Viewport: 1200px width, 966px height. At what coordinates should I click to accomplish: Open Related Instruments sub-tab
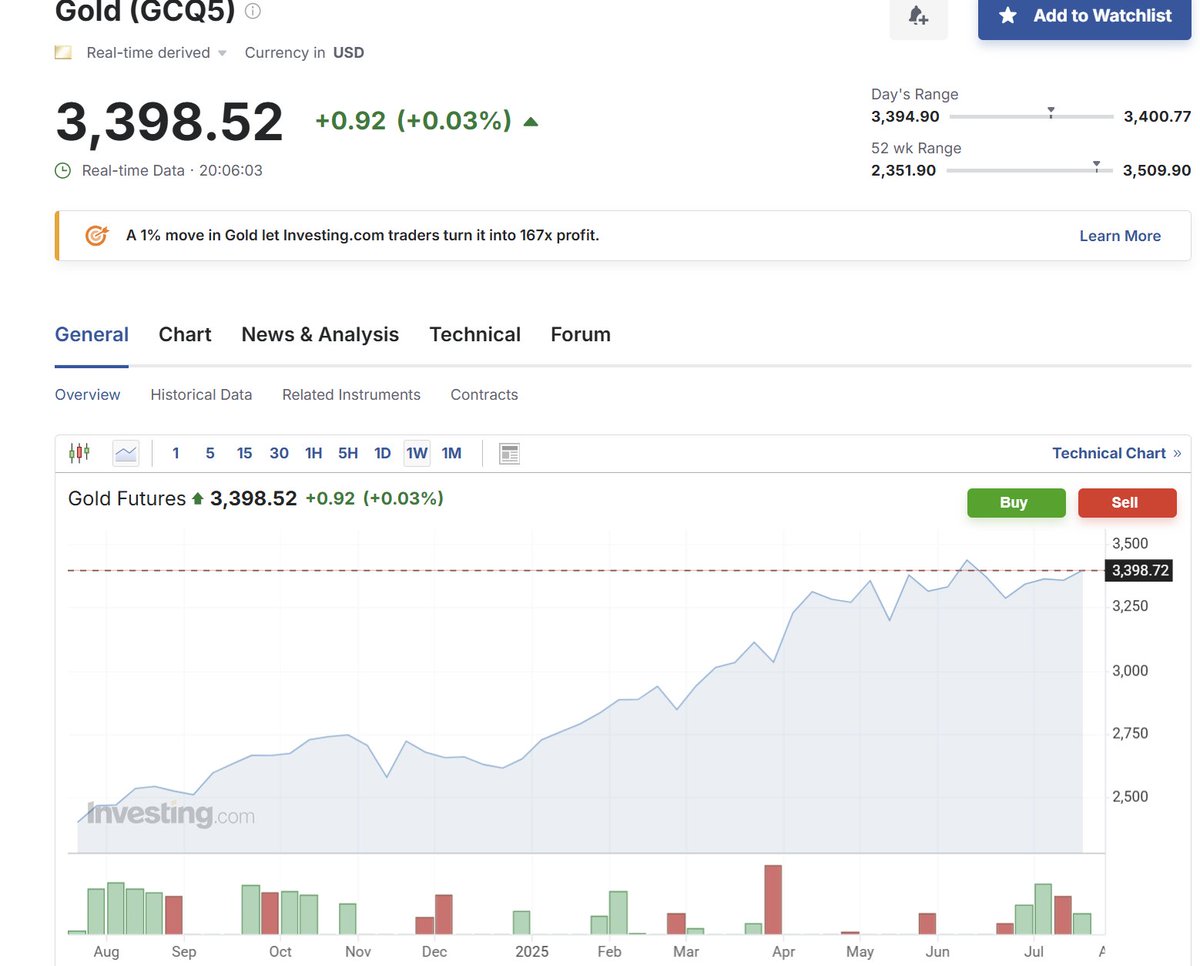(x=351, y=395)
